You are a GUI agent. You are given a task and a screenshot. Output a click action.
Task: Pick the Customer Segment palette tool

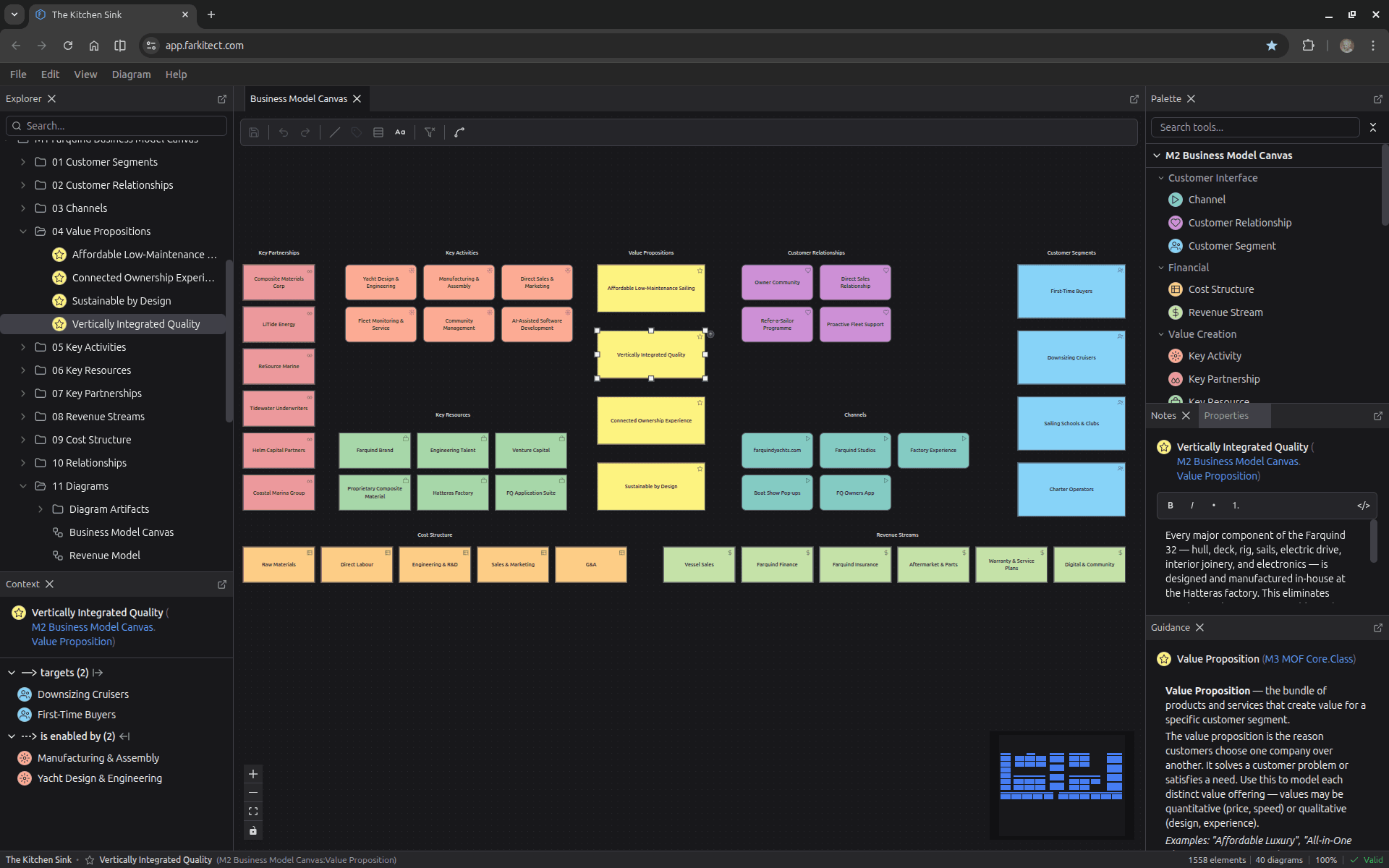1232,246
